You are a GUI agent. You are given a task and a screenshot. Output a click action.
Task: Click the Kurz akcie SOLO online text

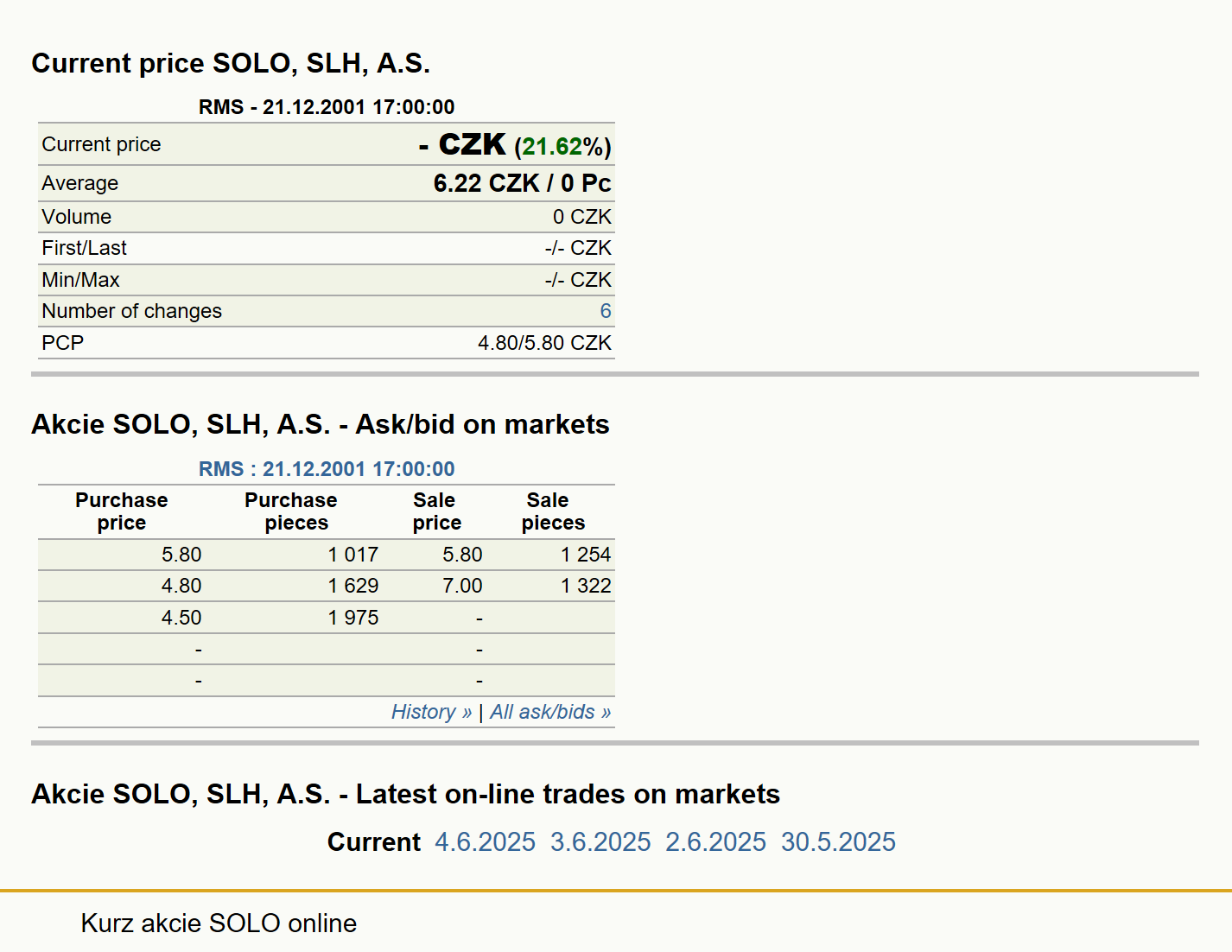click(x=219, y=923)
